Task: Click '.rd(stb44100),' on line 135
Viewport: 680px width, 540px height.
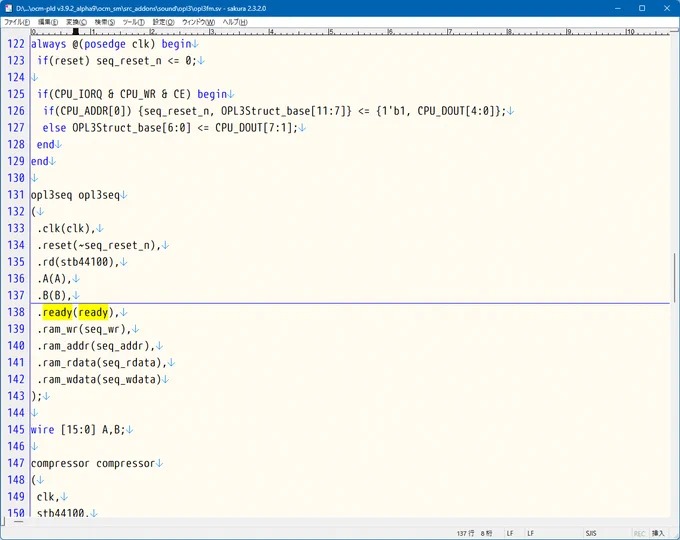Action: tap(78, 262)
